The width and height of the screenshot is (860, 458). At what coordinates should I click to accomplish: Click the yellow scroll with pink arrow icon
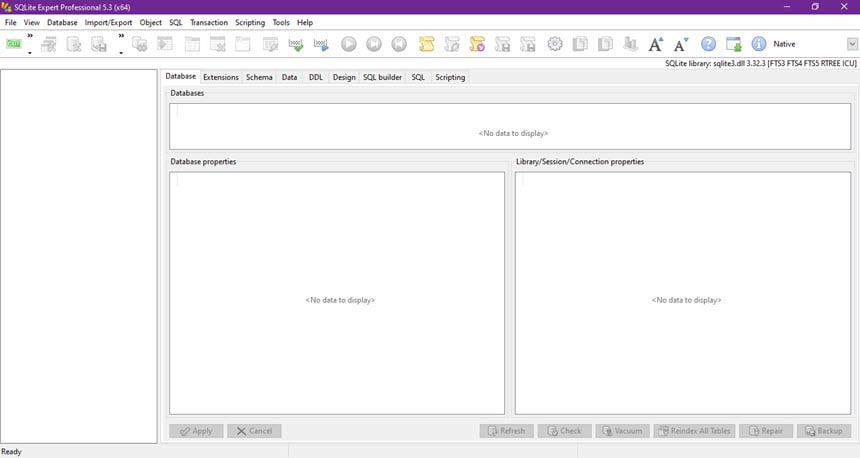tap(477, 44)
